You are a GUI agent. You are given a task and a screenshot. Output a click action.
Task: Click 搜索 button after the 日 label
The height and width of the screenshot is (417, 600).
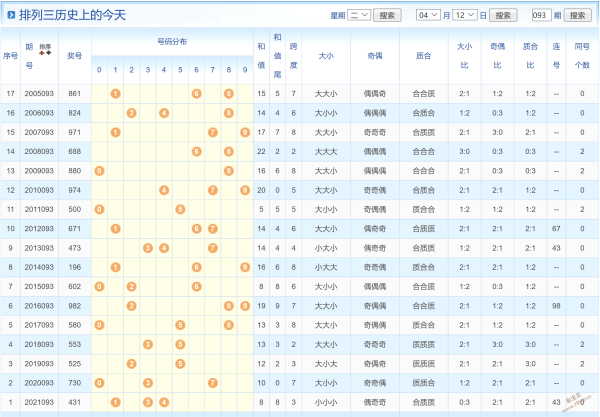coord(503,15)
